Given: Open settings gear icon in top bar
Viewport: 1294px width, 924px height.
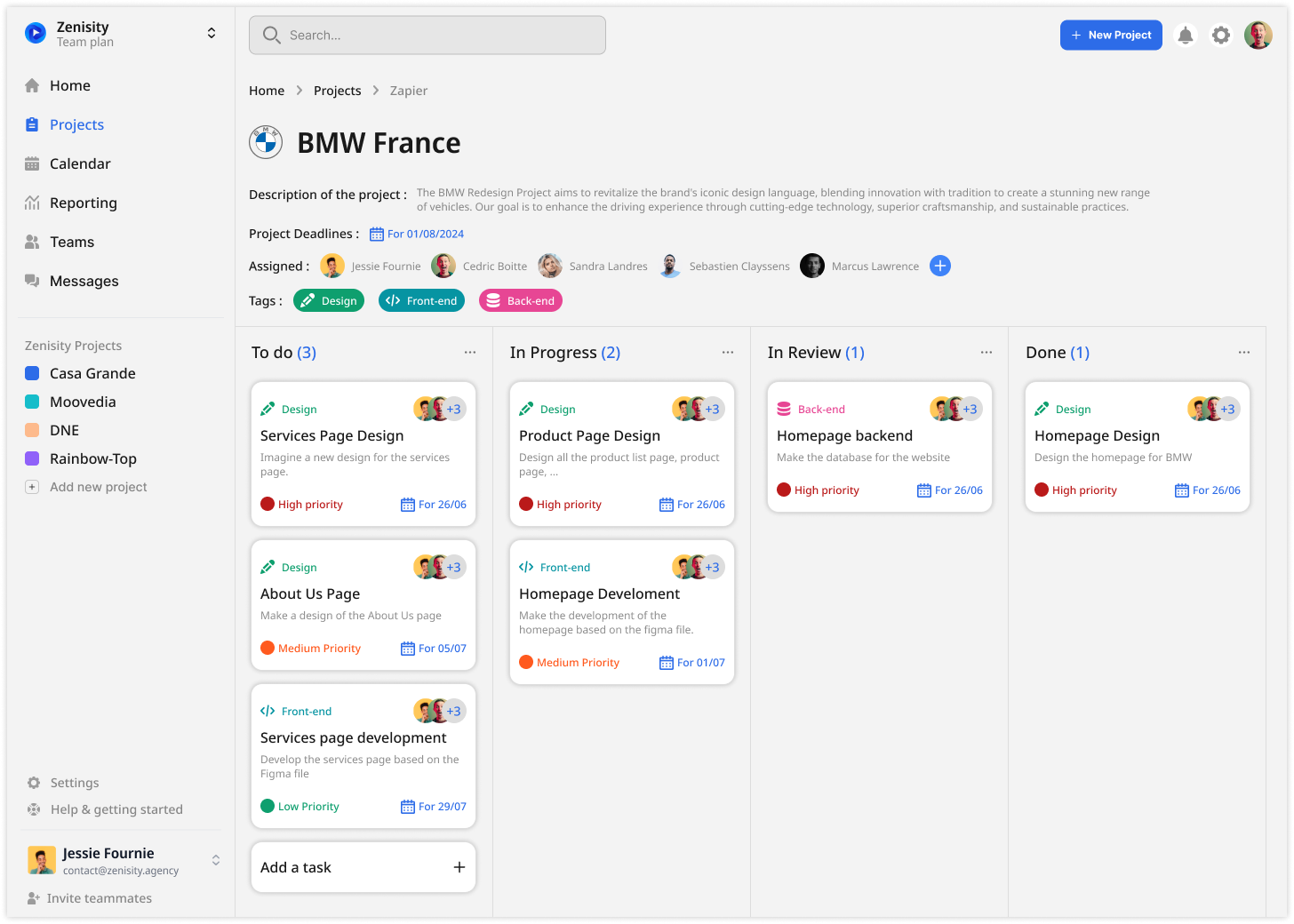Looking at the screenshot, I should pos(1221,36).
